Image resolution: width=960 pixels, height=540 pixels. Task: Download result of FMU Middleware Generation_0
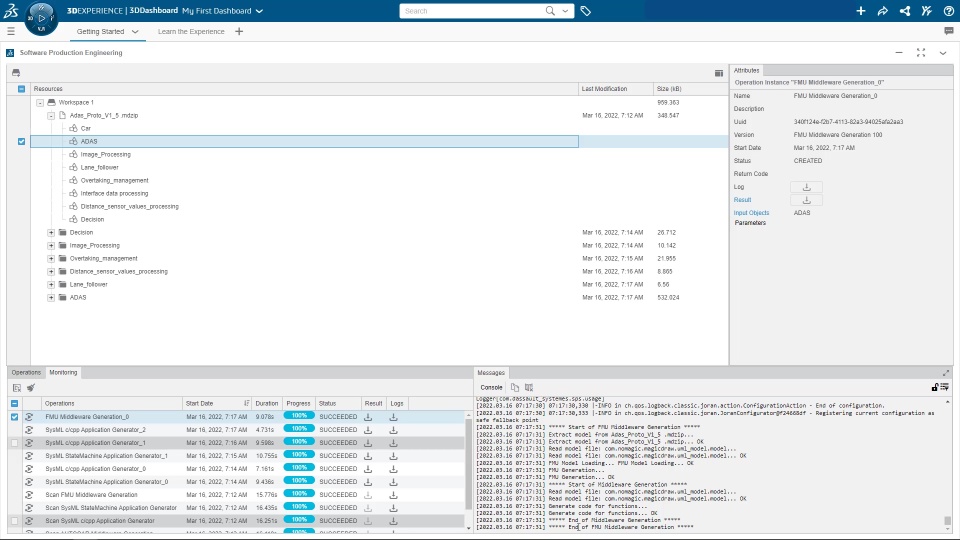pyautogui.click(x=368, y=416)
